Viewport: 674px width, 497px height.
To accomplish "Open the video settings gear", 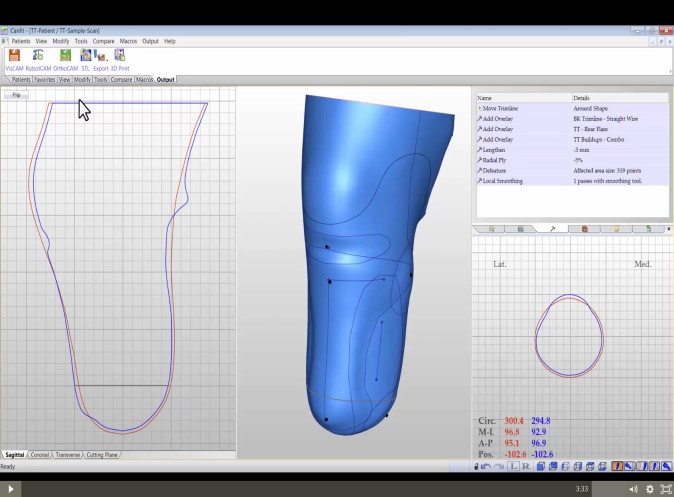I will 649,489.
